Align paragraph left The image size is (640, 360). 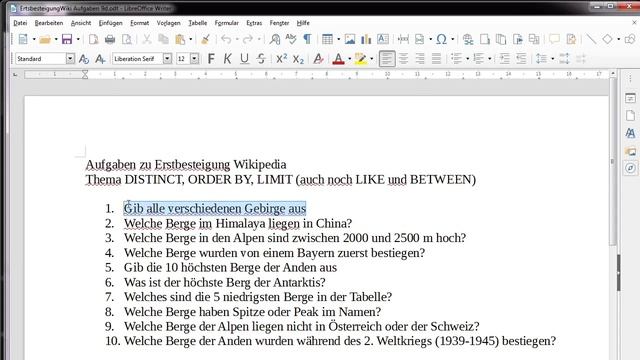point(387,59)
